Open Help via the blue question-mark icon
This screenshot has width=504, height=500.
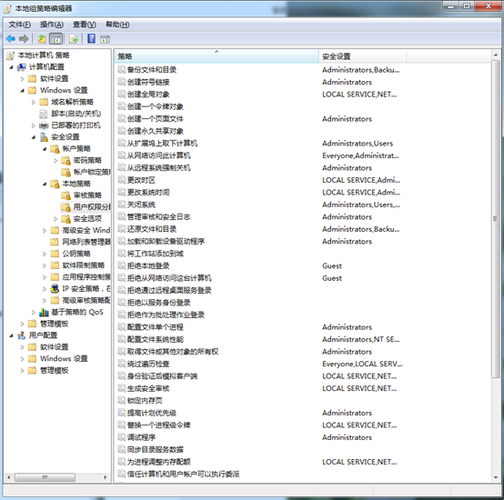point(91,39)
